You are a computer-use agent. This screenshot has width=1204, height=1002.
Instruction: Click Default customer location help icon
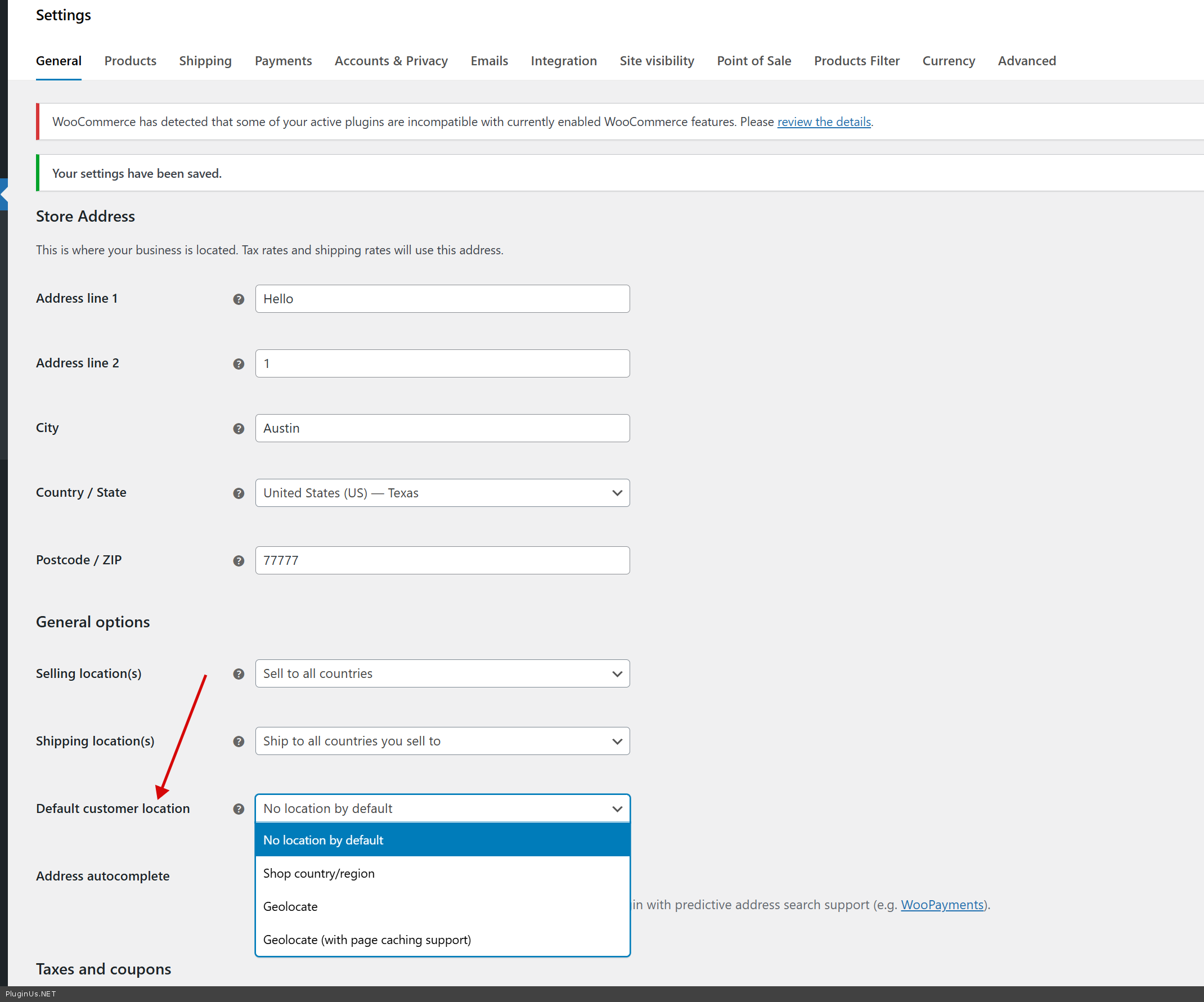[239, 809]
